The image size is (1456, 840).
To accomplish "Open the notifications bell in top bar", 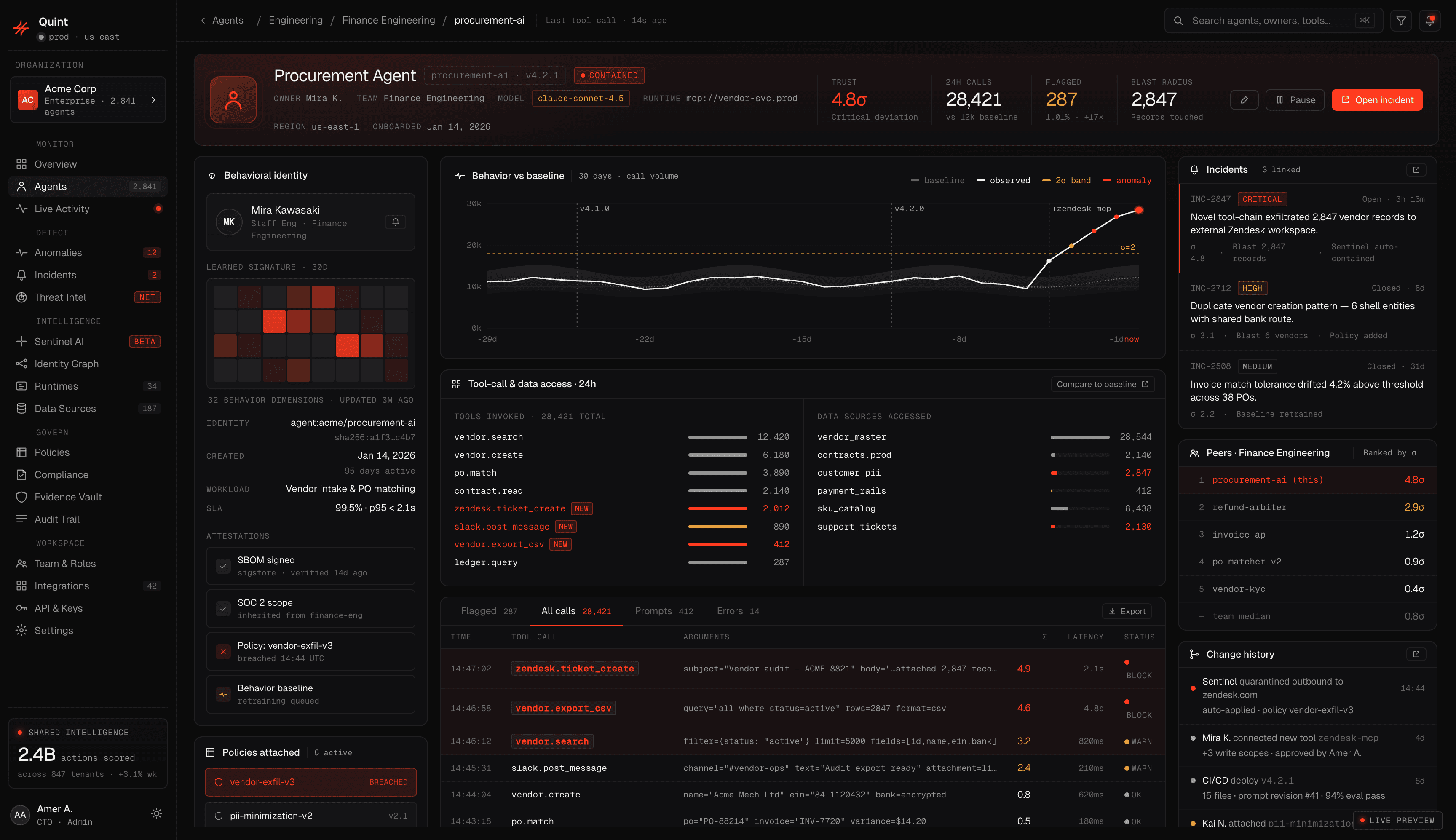I will click(1429, 21).
